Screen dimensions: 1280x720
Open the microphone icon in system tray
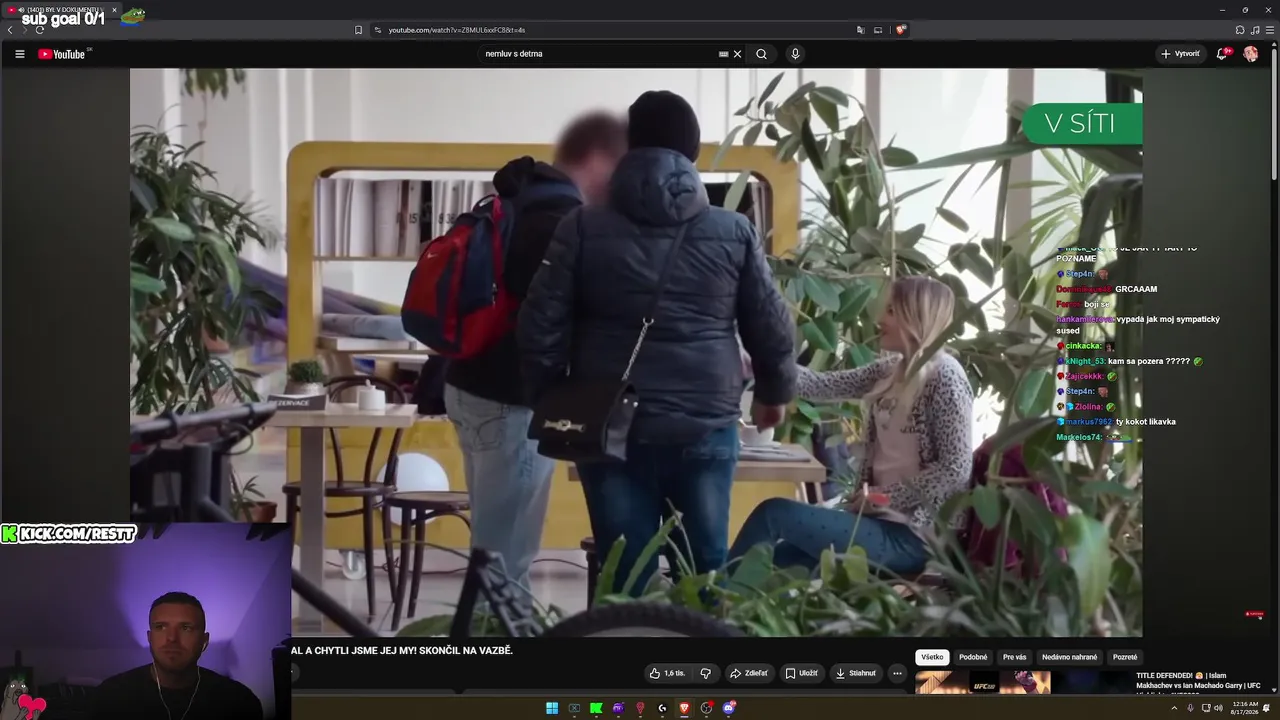point(1189,708)
